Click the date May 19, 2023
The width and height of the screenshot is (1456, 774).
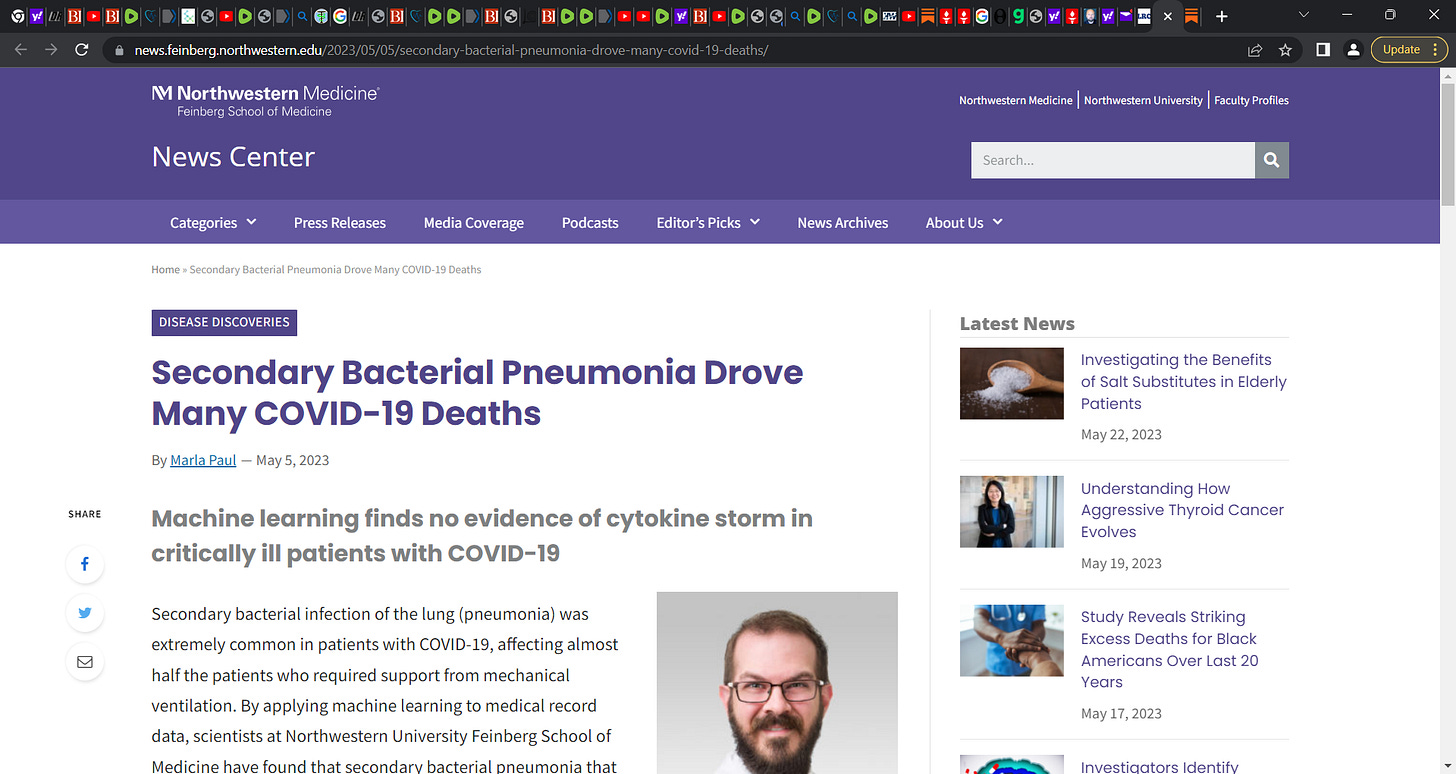(1121, 563)
